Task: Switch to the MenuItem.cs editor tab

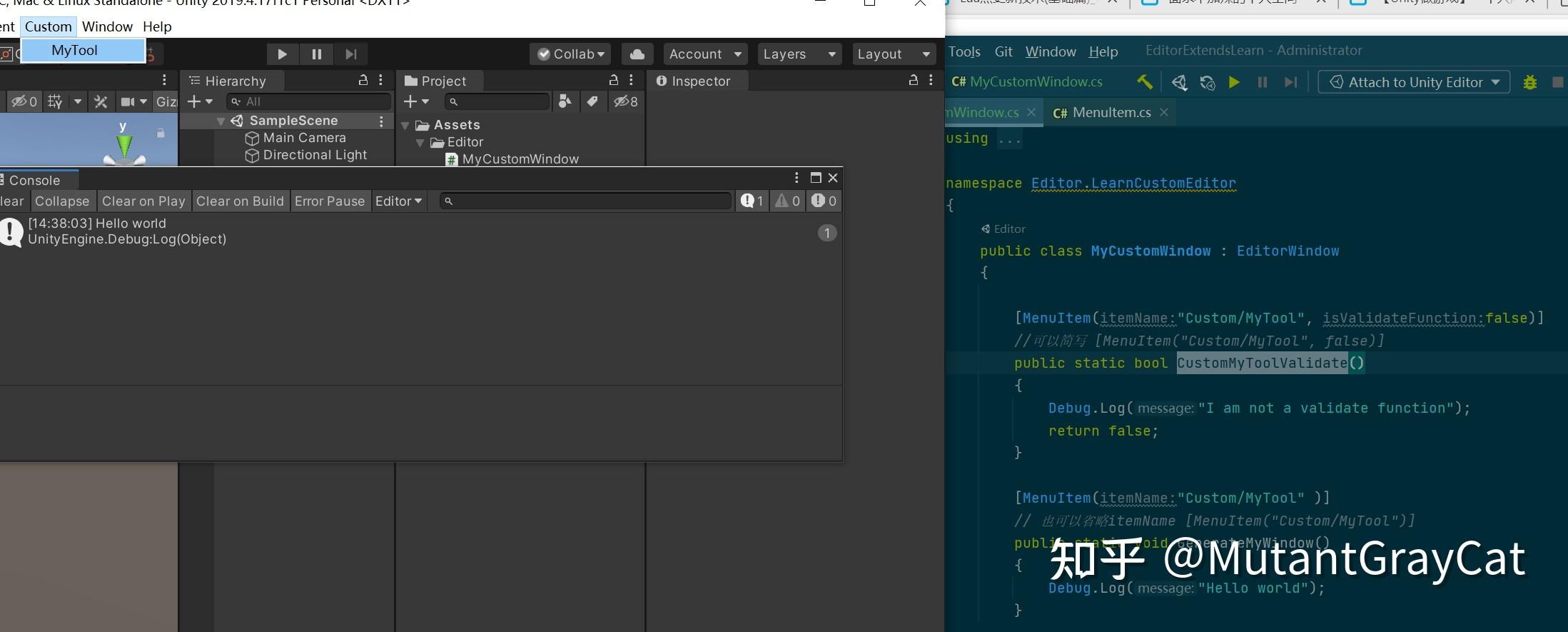Action: (x=1111, y=113)
